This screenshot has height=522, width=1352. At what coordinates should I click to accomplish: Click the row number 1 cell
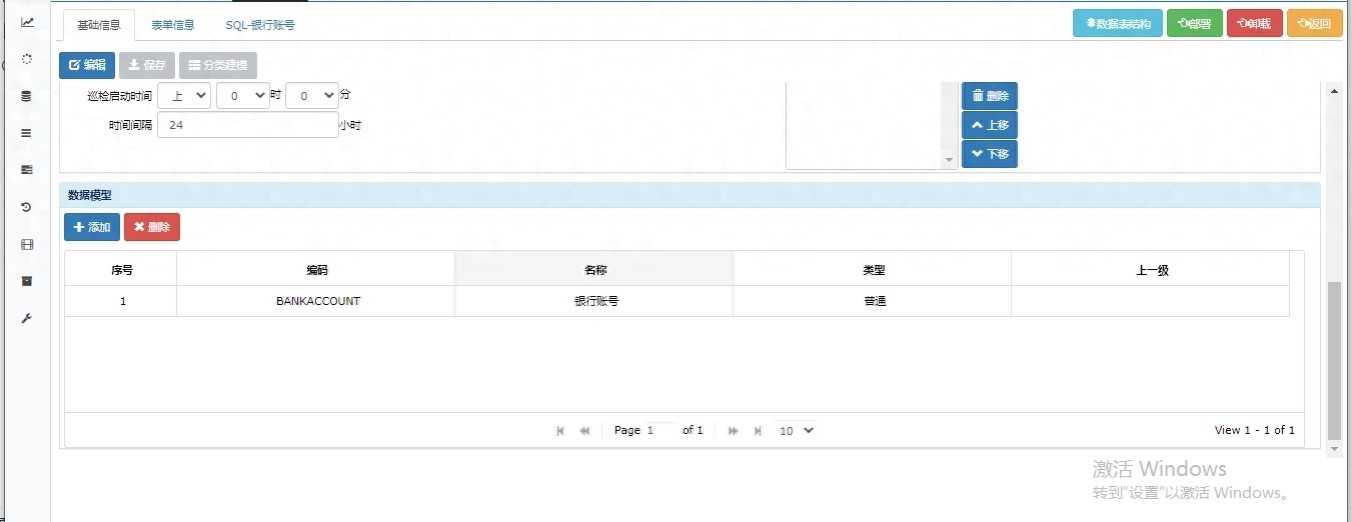pyautogui.click(x=121, y=301)
